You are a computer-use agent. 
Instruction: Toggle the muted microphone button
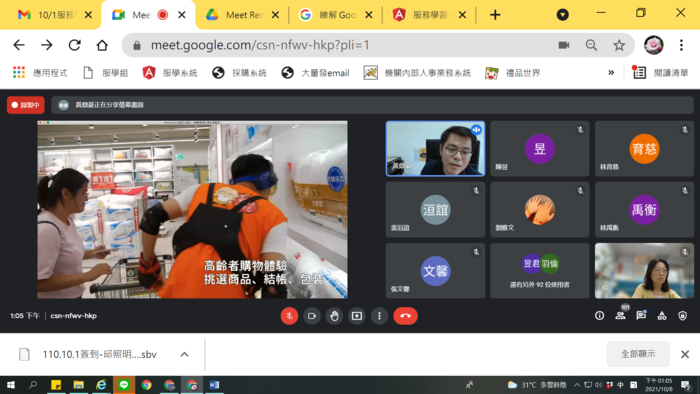click(289, 316)
